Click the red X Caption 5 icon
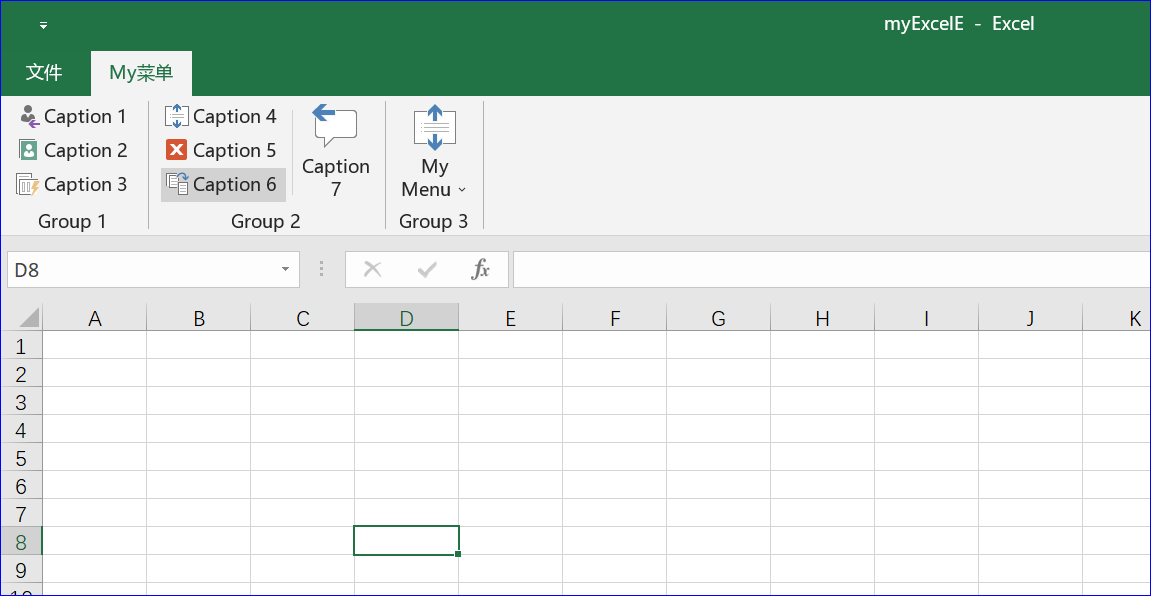Image resolution: width=1151 pixels, height=596 pixels. tap(177, 151)
